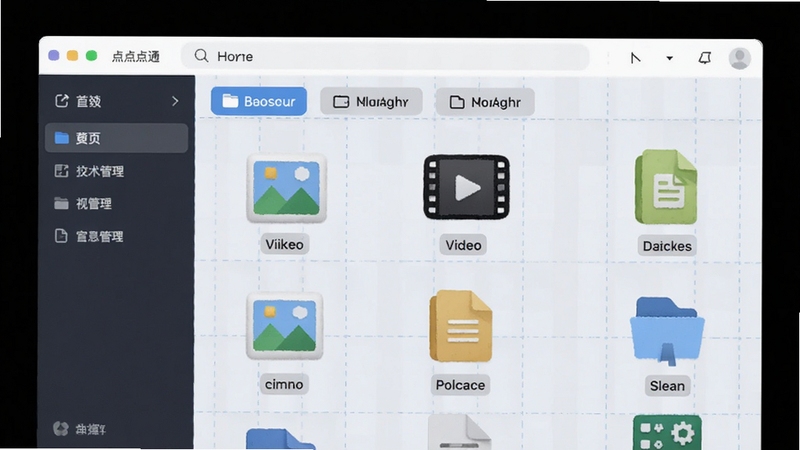Open the Video film-strip icon
800x450 pixels.
466,187
